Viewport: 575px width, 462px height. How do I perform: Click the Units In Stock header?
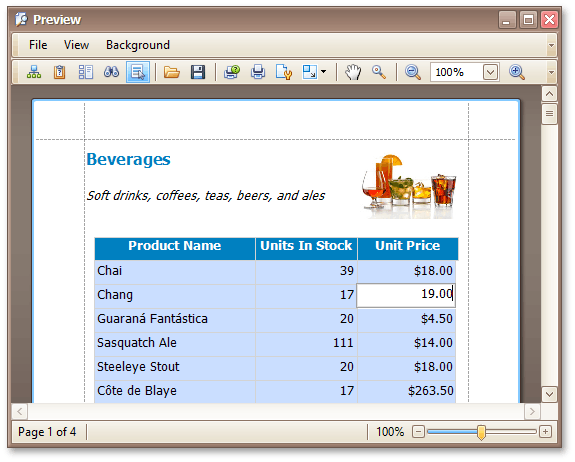(306, 249)
